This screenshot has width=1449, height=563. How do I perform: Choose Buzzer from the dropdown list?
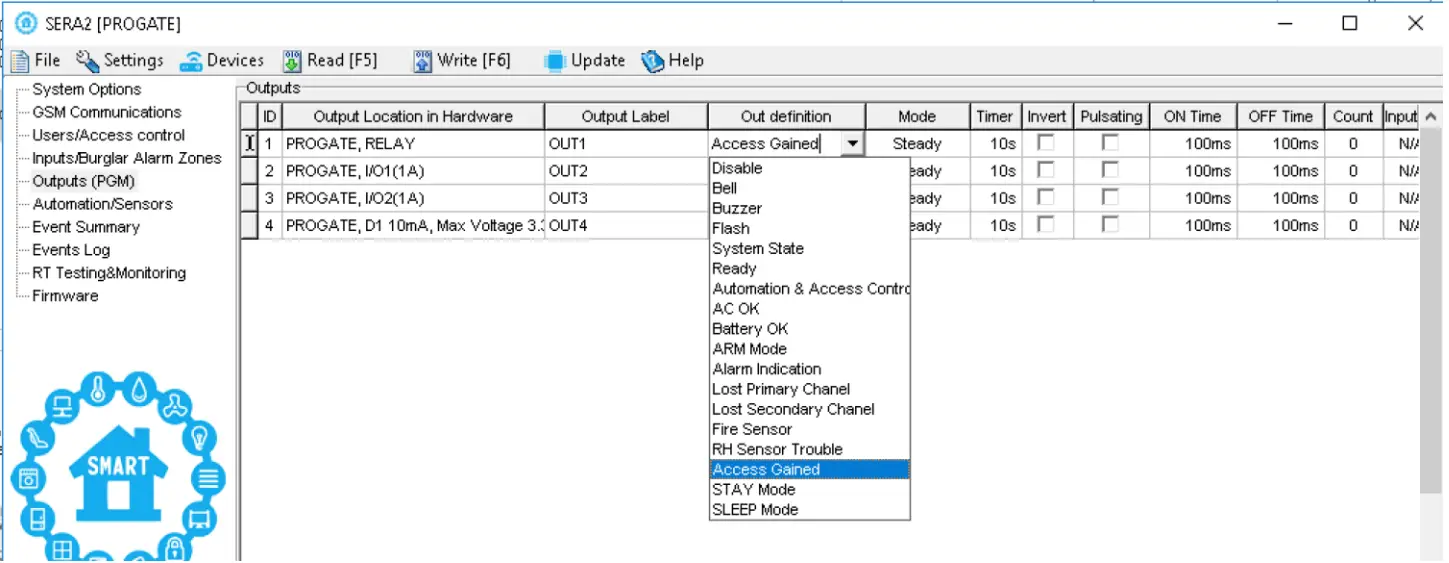[x=809, y=208]
